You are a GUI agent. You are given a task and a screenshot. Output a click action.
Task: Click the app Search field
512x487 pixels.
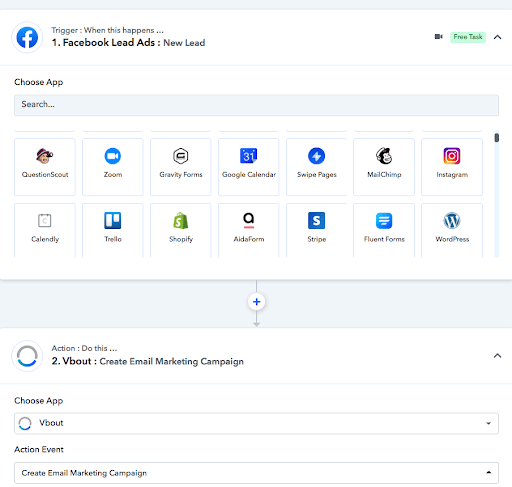point(256,105)
